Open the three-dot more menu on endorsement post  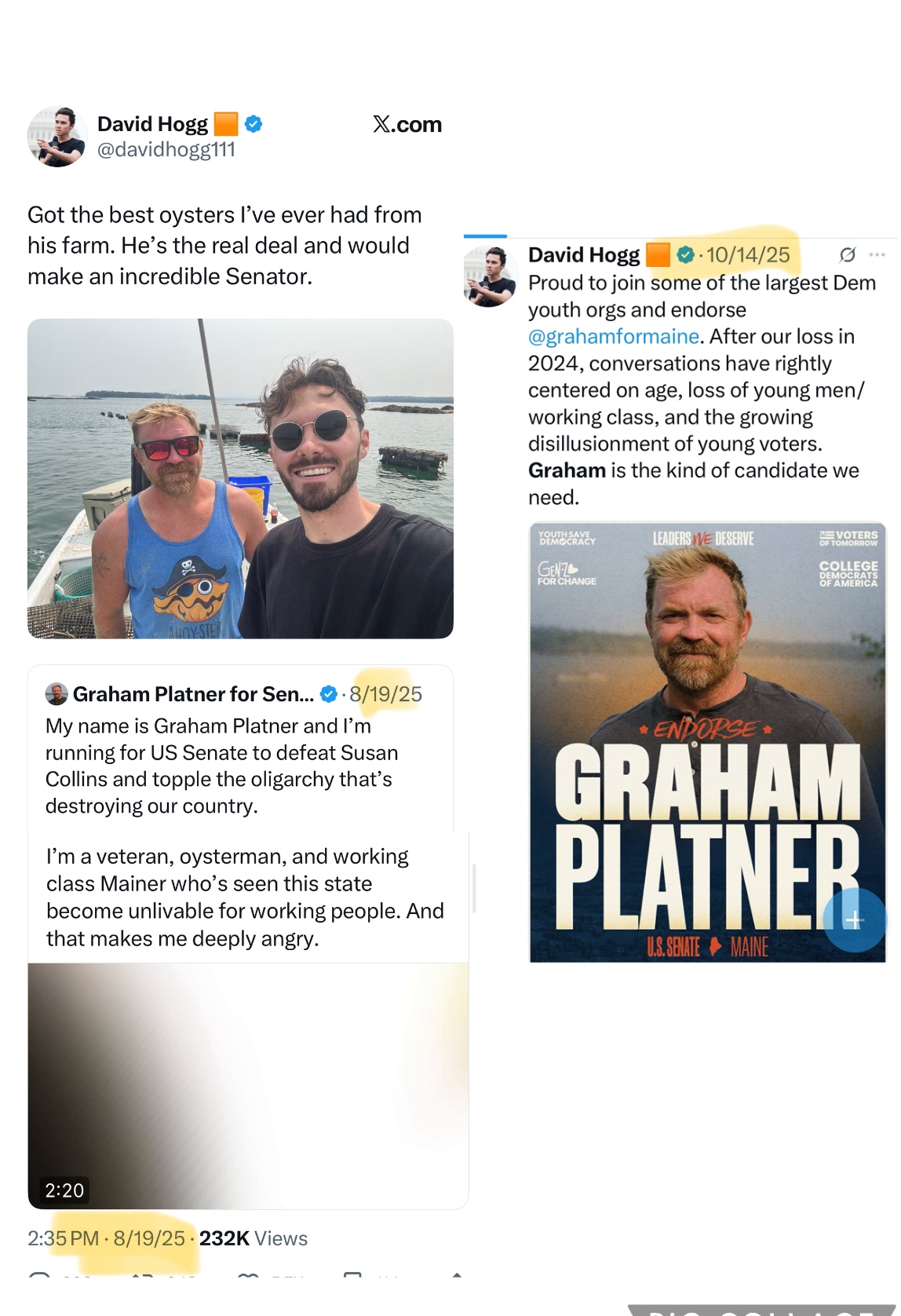coord(877,254)
